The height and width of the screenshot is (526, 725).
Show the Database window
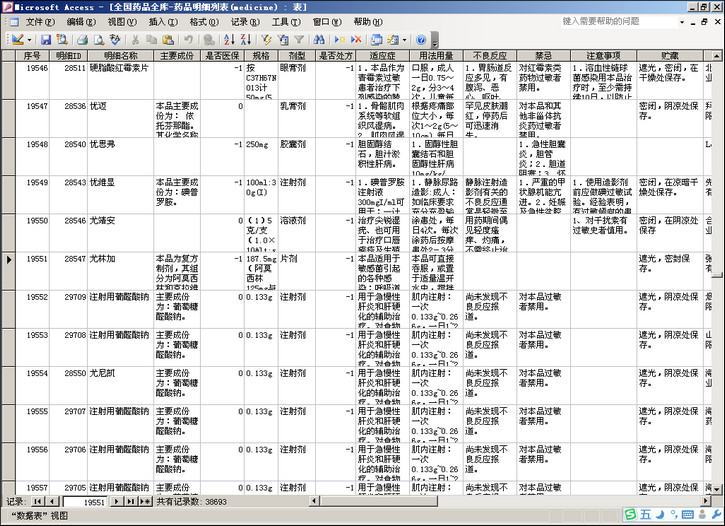pos(377,40)
